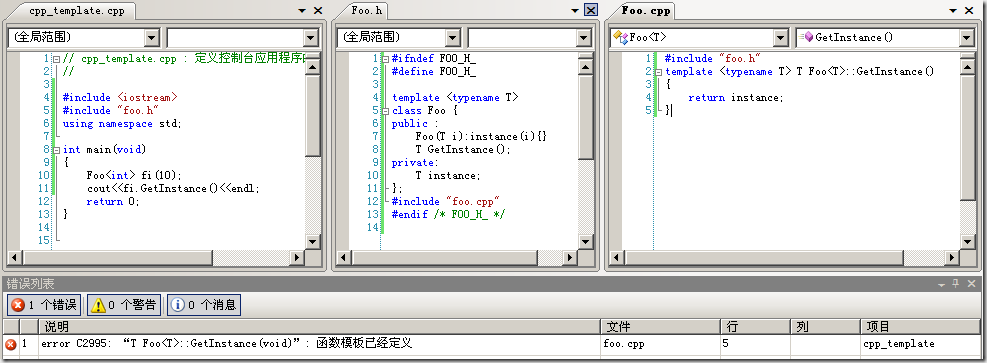Select the error C2995 description text
The height and width of the screenshot is (363, 987).
pos(226,344)
